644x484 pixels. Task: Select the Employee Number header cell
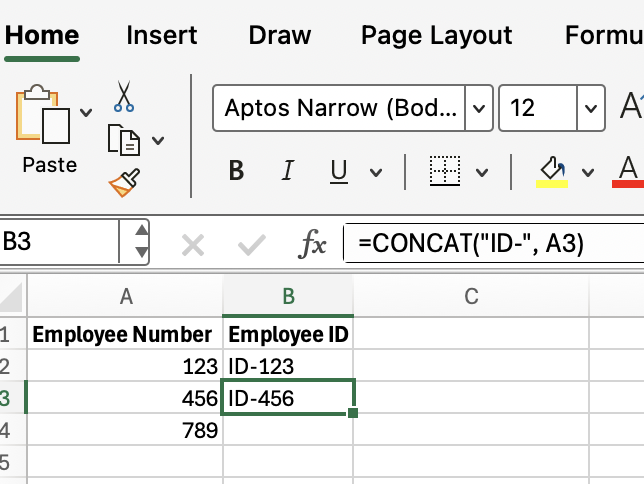pos(125,334)
